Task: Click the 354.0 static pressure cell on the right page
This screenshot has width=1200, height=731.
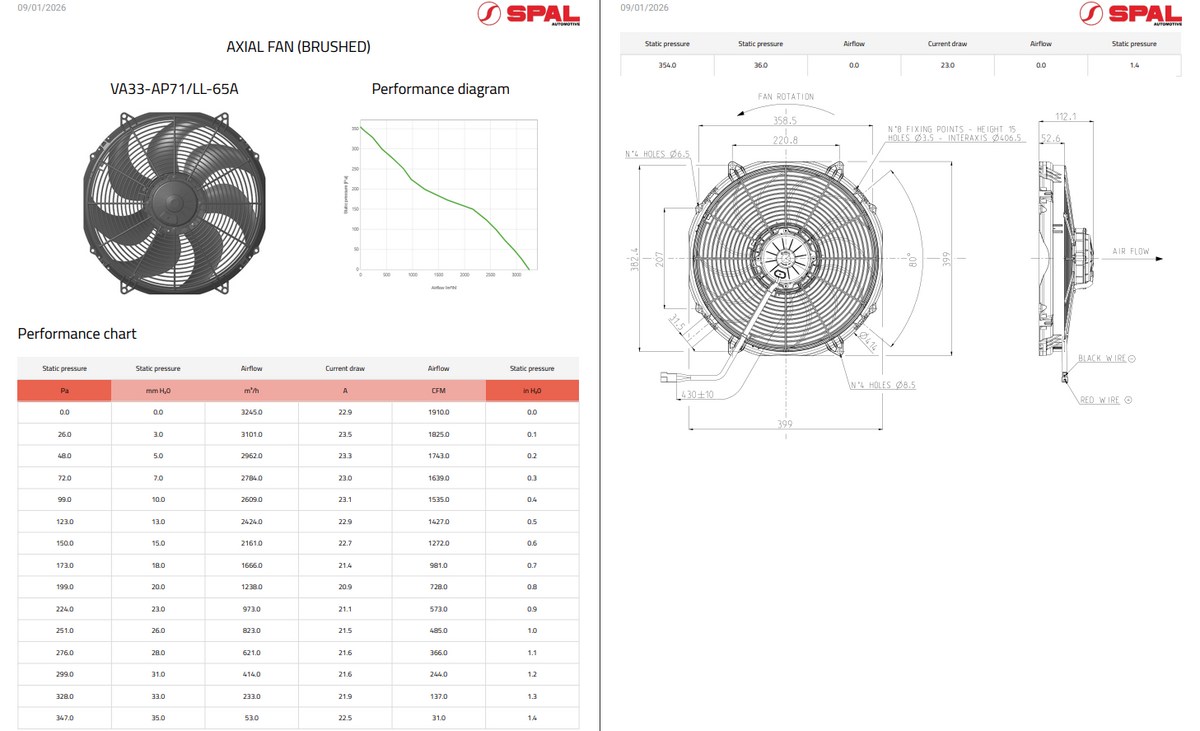Action: point(667,65)
